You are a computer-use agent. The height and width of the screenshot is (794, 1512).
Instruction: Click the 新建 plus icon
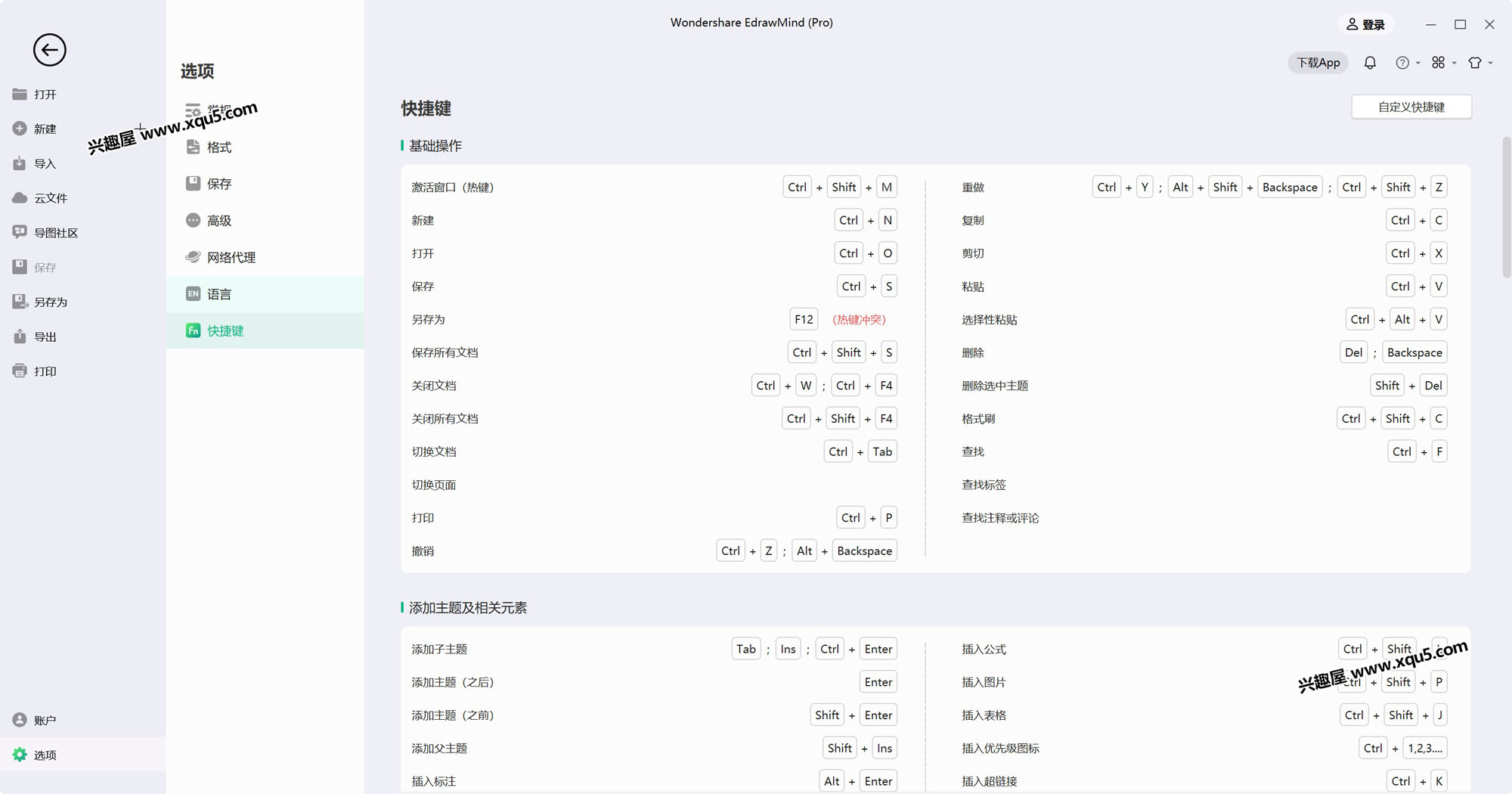20,129
